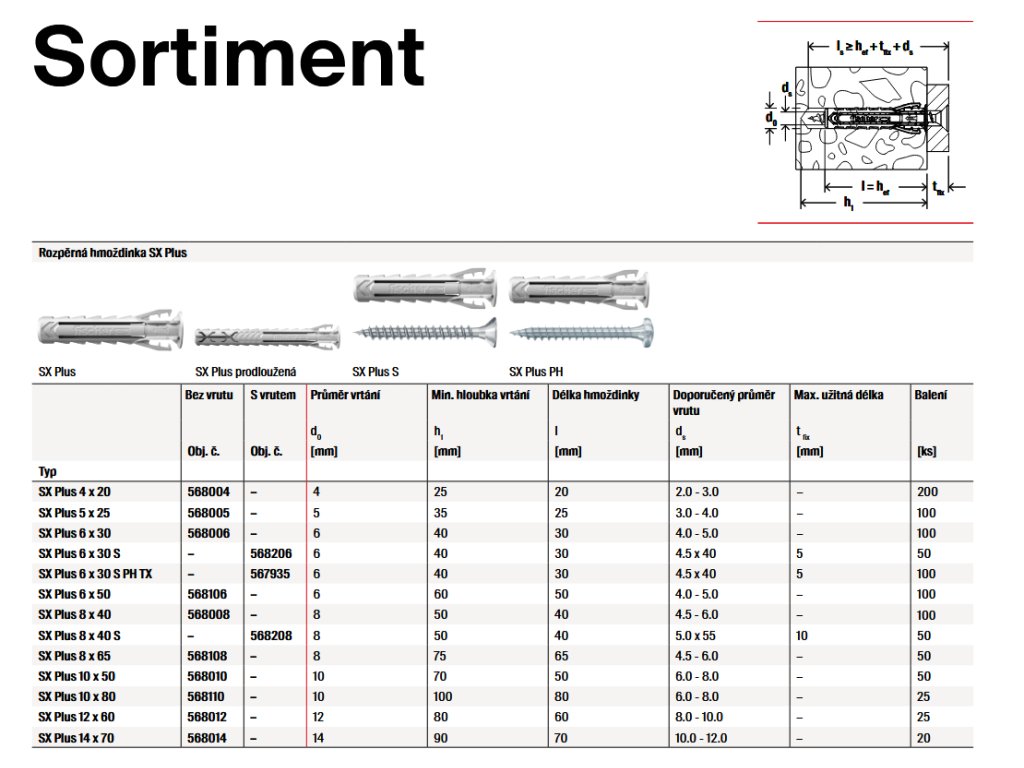Viewport: 1024px width, 768px height.
Task: Select row 'SX Plus 12 x 60'
Action: click(x=503, y=717)
